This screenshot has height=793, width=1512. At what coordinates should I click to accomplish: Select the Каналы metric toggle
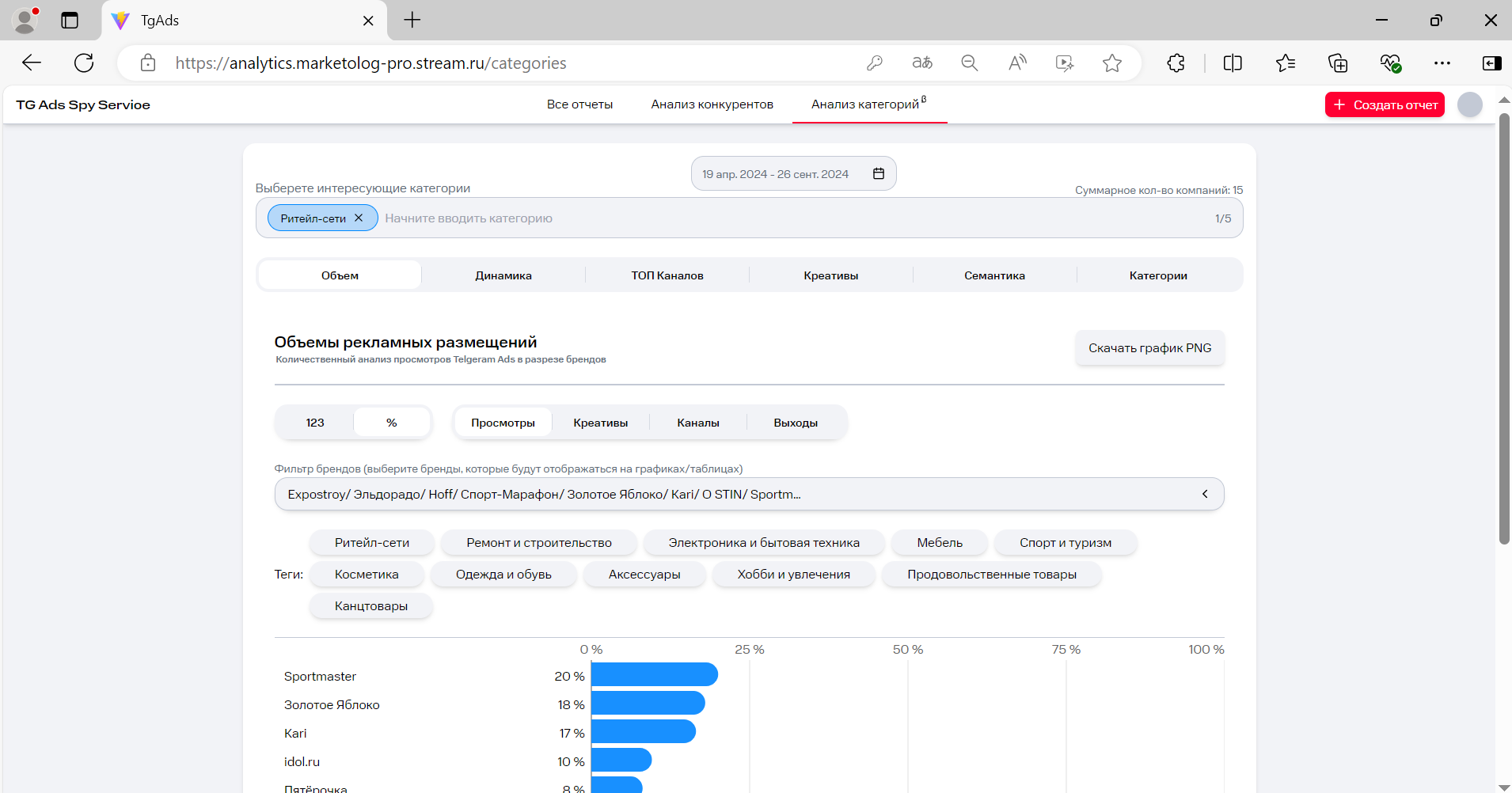coord(698,423)
